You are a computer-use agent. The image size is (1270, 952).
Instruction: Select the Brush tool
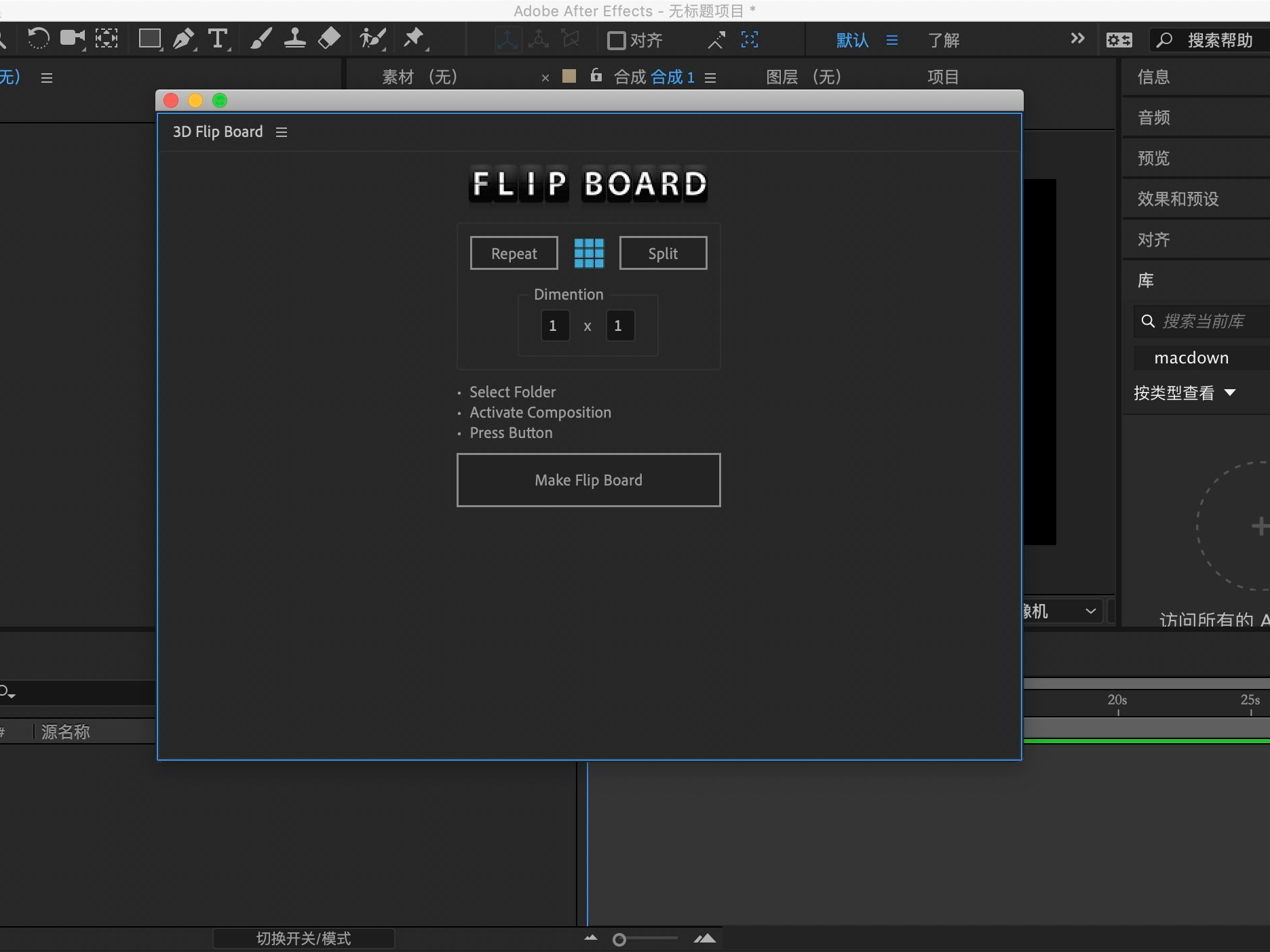(x=261, y=39)
